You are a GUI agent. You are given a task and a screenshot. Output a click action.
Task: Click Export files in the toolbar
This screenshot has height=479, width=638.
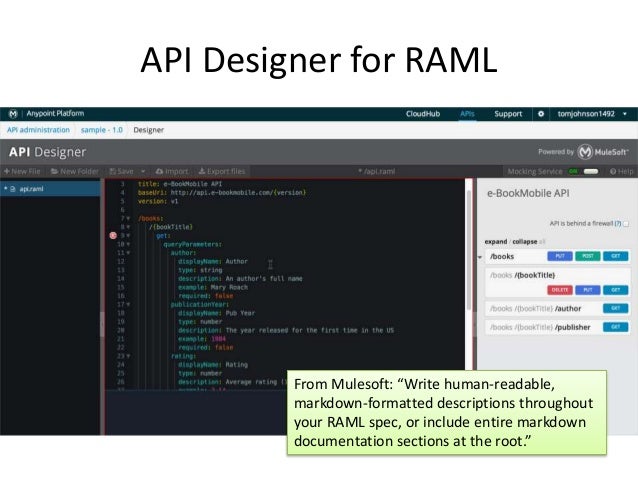222,171
